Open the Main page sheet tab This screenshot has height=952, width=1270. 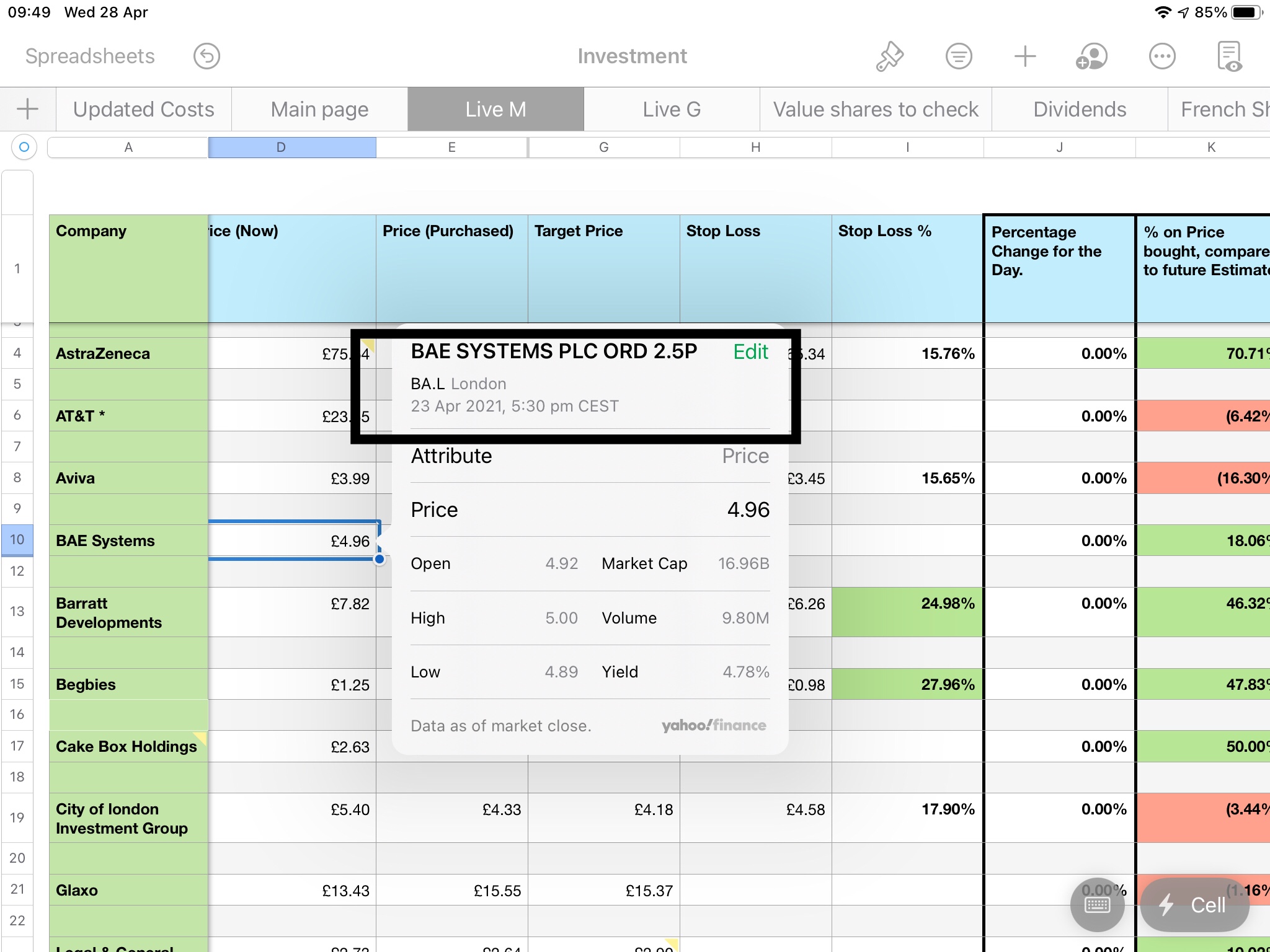coord(319,109)
